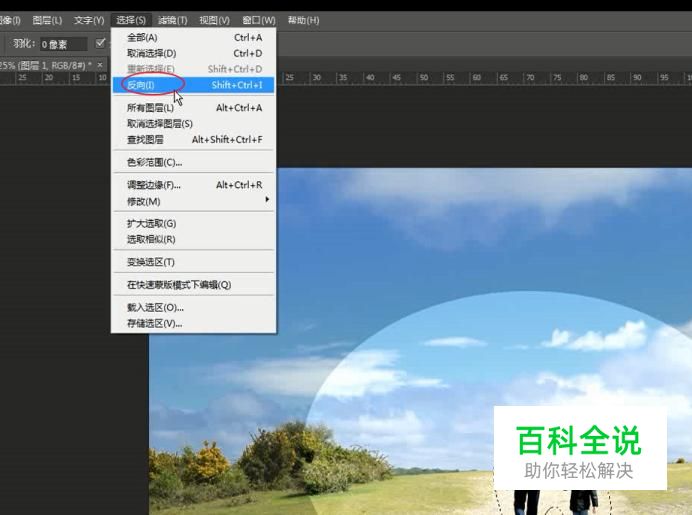Open 载入选区(O) Load Selection
The height and width of the screenshot is (515, 692).
point(155,308)
